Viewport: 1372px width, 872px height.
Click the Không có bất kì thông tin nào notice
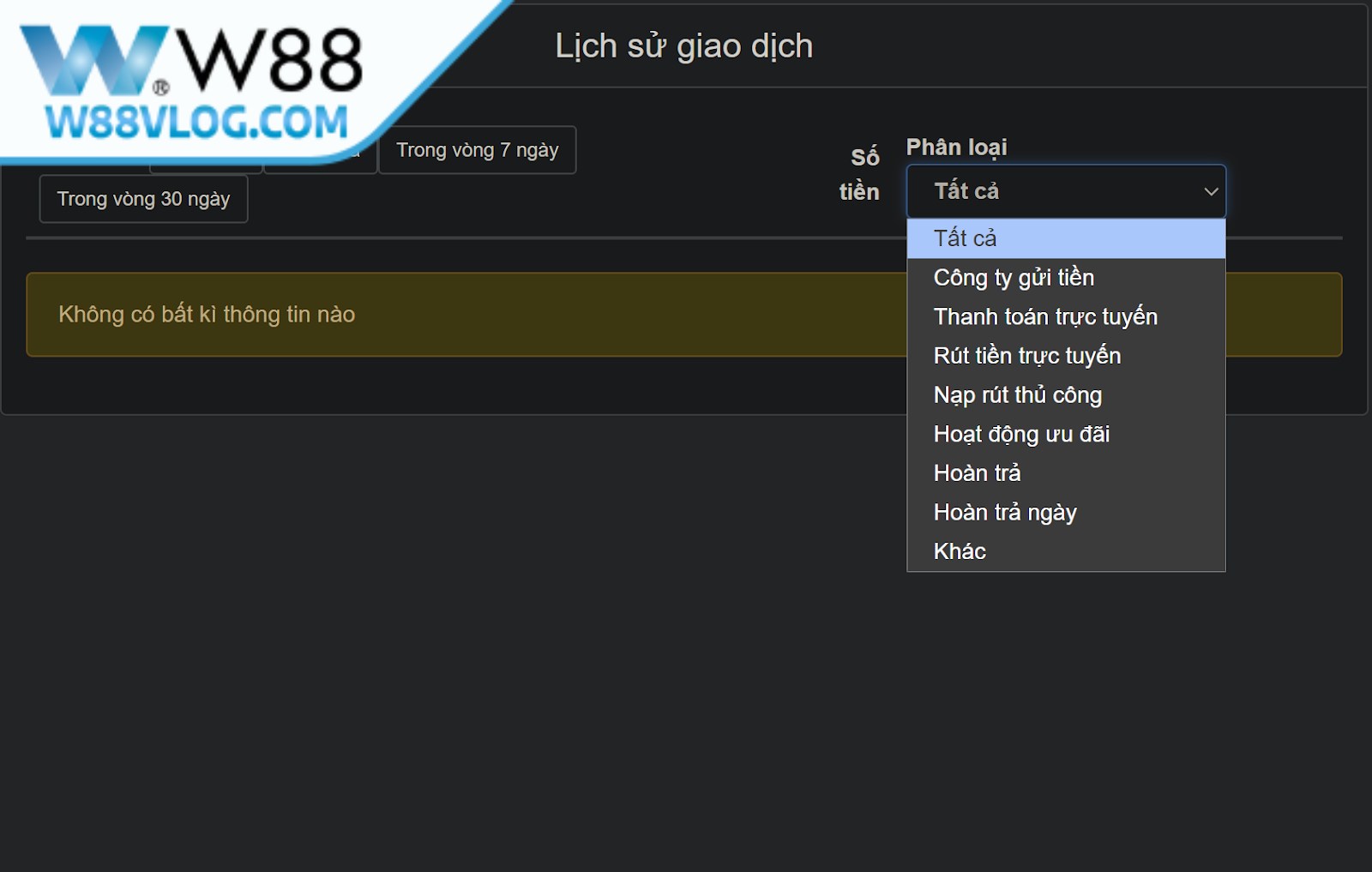[683, 315]
